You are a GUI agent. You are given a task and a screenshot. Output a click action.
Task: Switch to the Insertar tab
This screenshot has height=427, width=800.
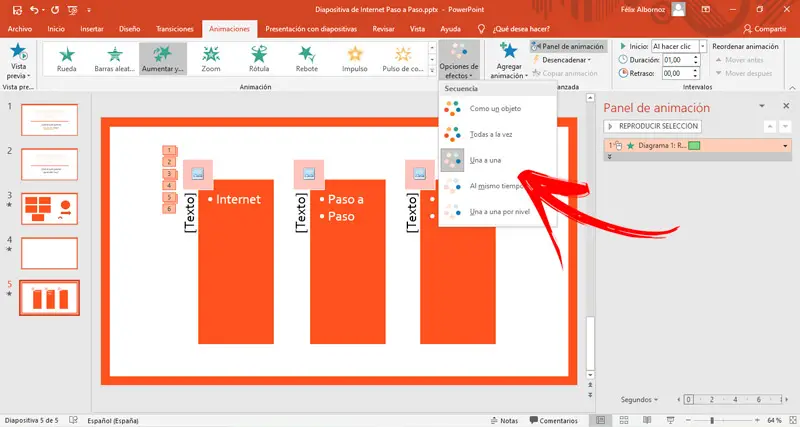(92, 29)
